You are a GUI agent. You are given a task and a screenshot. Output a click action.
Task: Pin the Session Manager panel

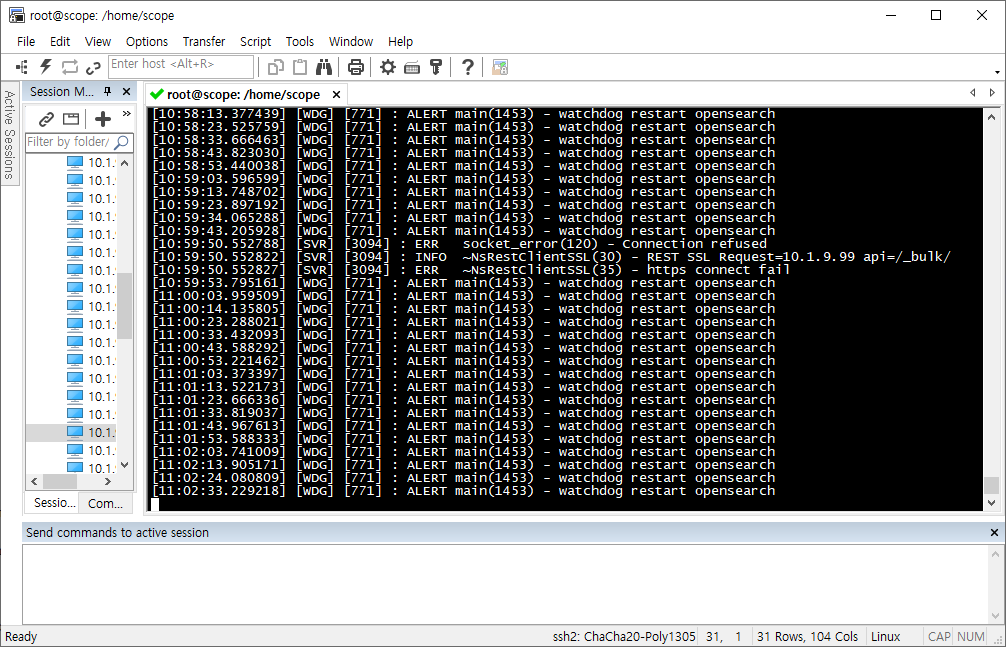click(108, 92)
